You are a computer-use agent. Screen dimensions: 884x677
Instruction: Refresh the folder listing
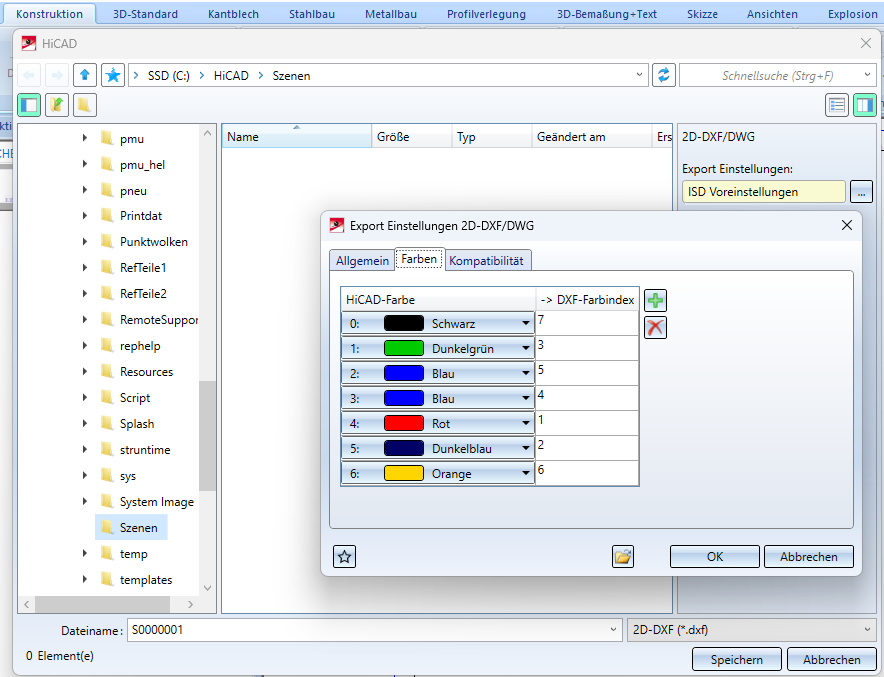[x=664, y=75]
